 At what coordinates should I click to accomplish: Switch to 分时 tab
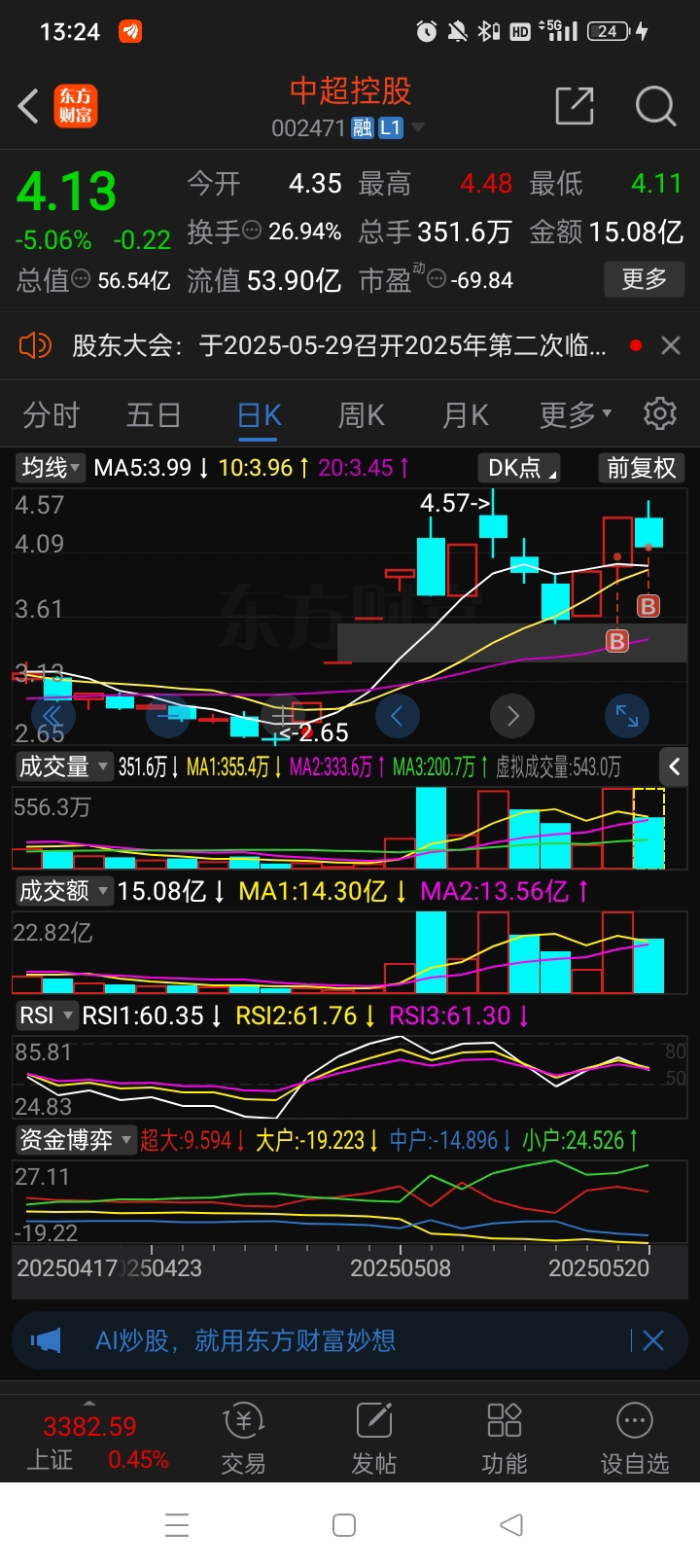click(51, 415)
